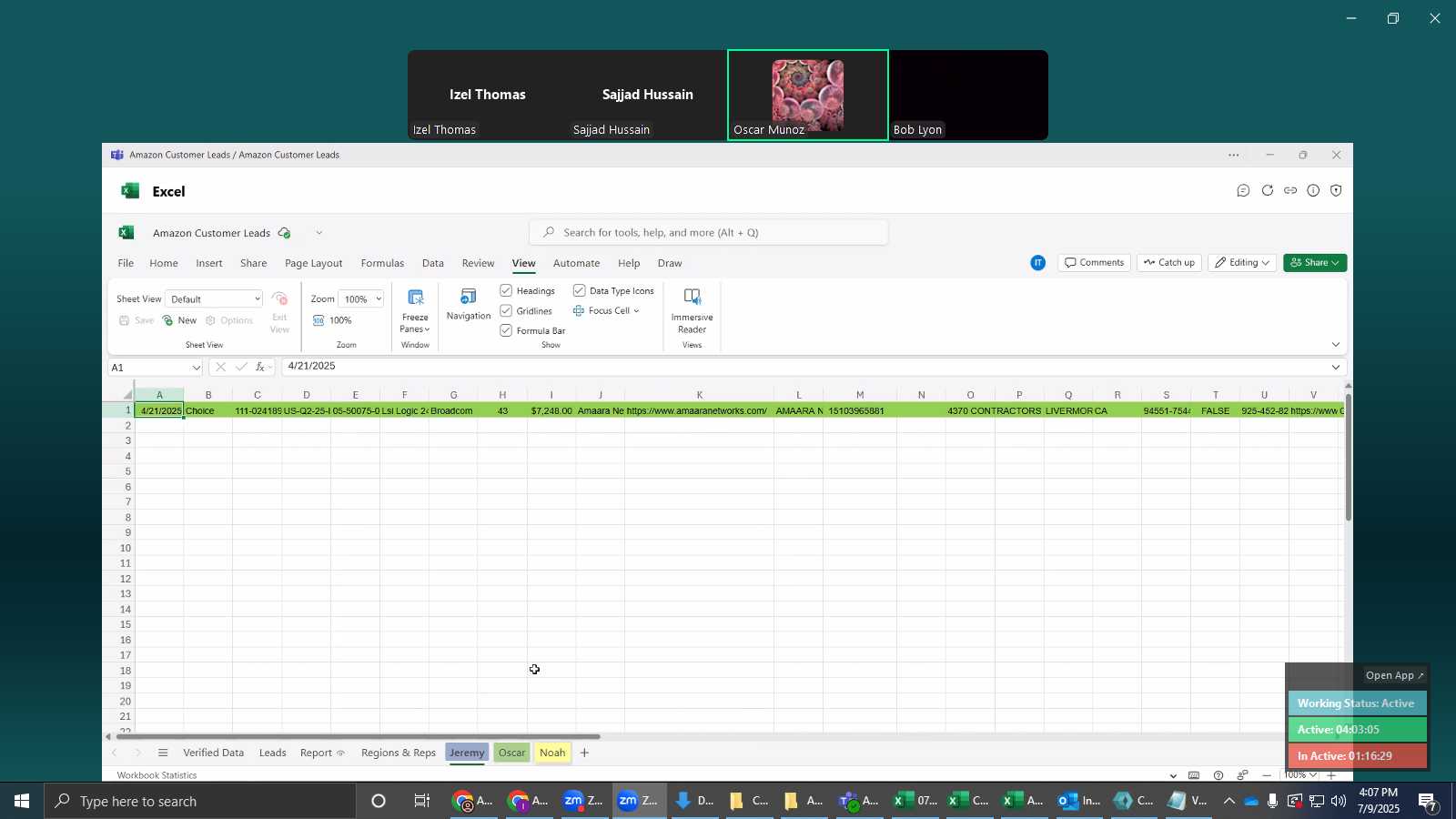Open Zoom meeting icon in taskbar
Viewport: 1456px width, 819px height.
(x=639, y=801)
